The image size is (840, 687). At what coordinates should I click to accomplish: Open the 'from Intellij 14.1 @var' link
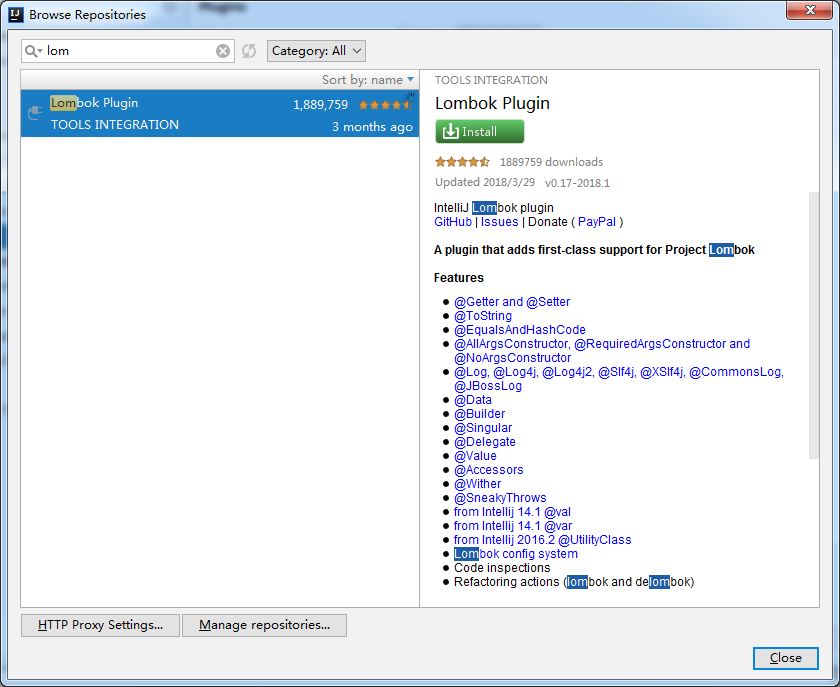[513, 526]
